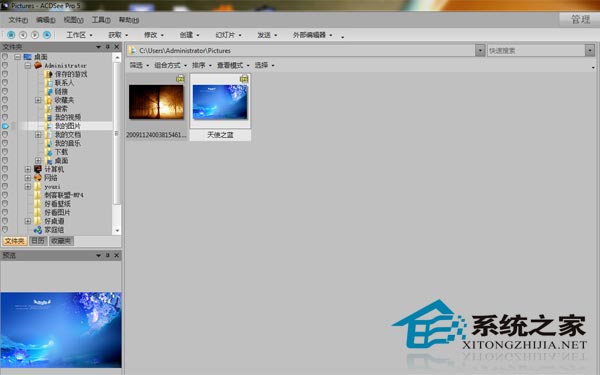Open the 文件 menu

point(18,20)
